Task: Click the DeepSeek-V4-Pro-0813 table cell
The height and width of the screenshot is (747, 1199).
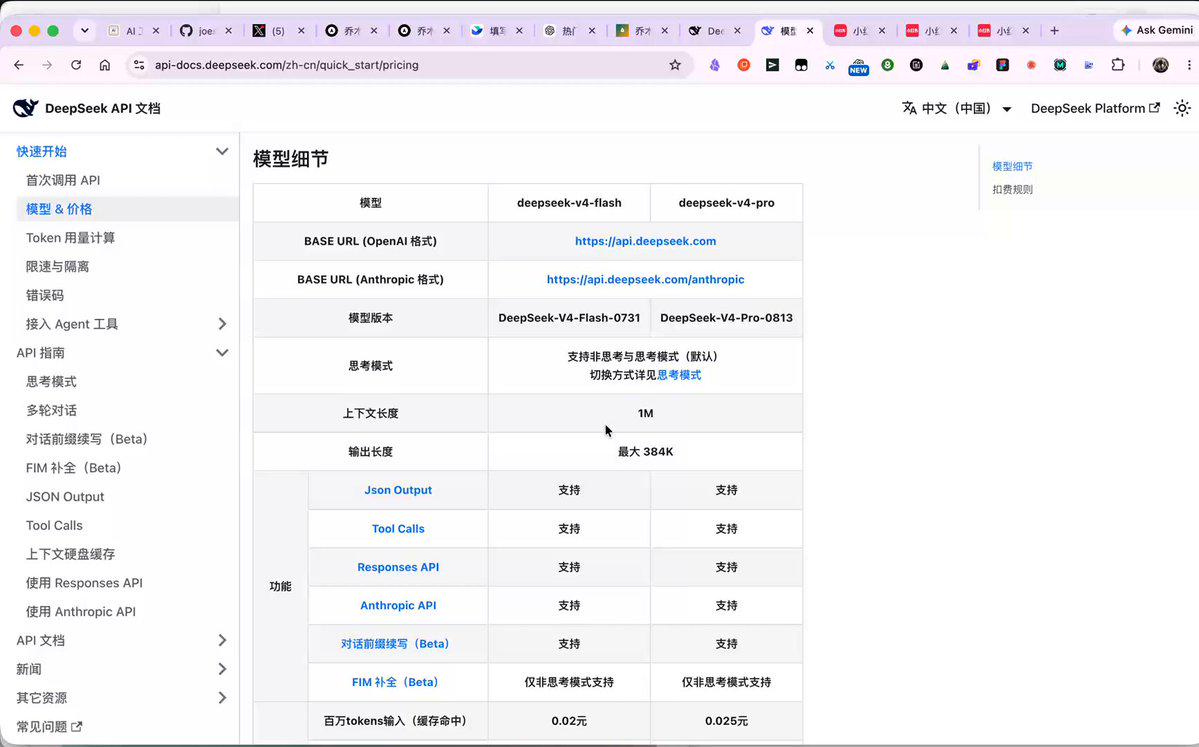Action: point(726,317)
